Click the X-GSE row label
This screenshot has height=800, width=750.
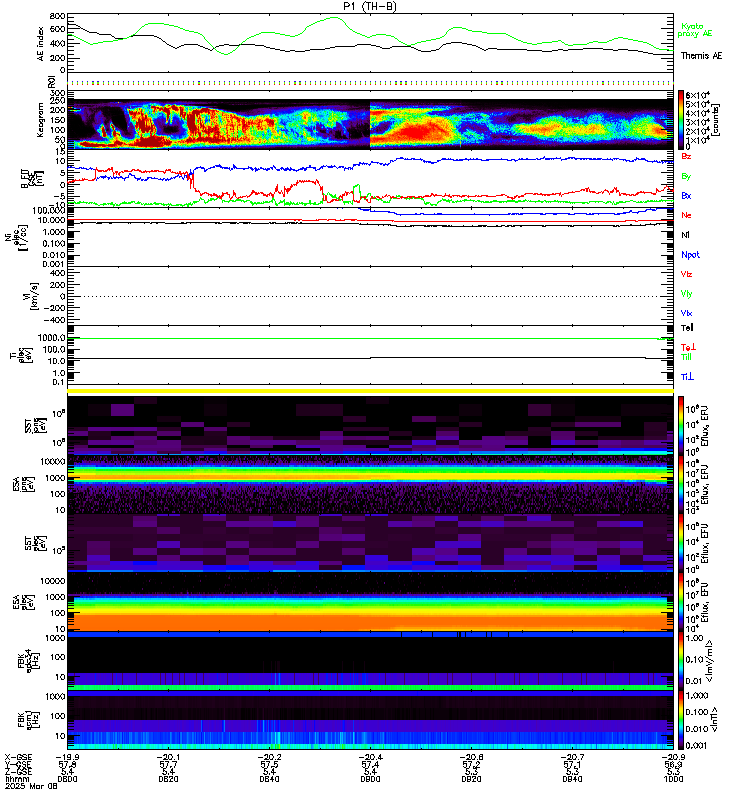tap(18, 757)
